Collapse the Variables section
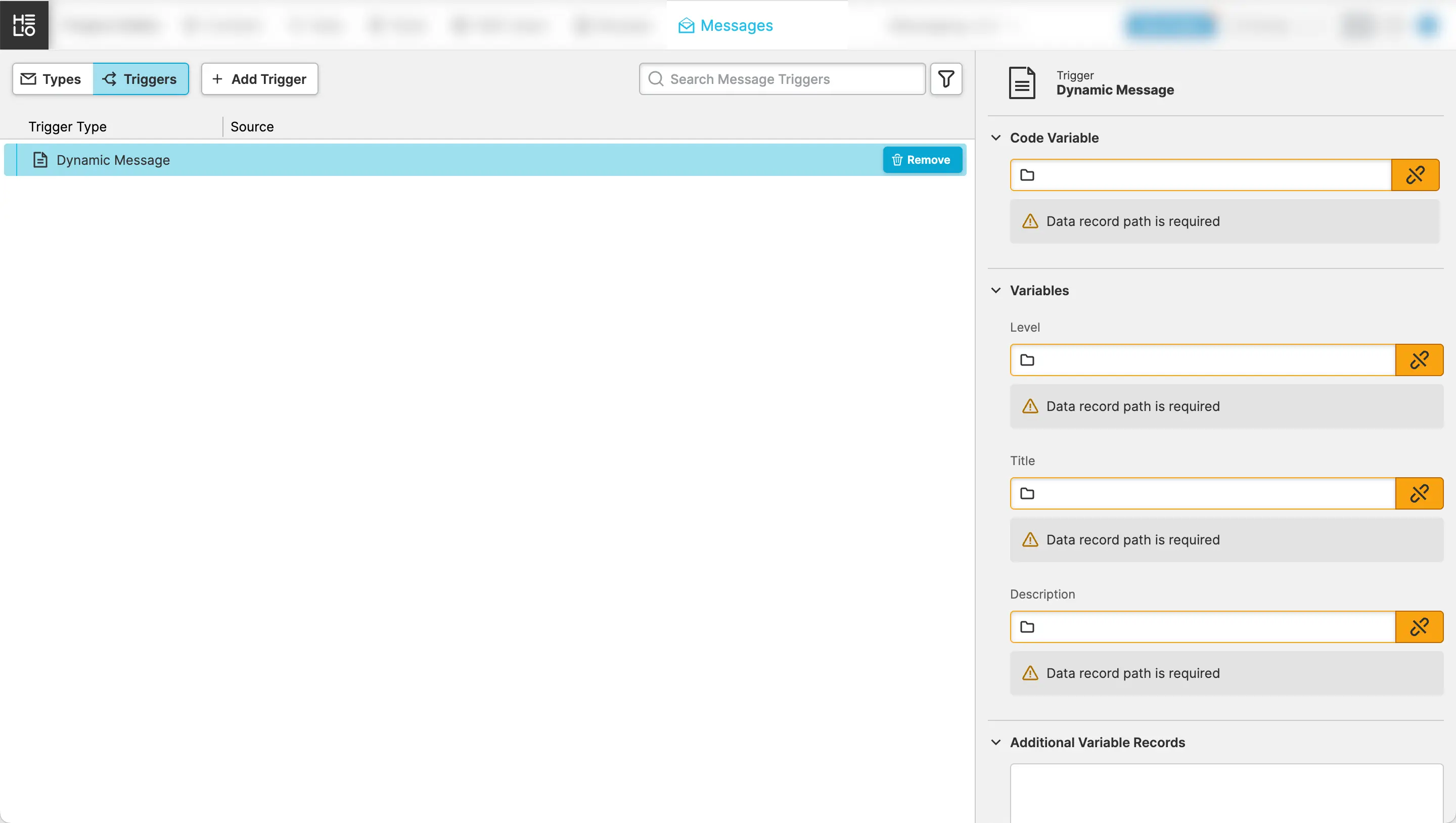 tap(996, 291)
